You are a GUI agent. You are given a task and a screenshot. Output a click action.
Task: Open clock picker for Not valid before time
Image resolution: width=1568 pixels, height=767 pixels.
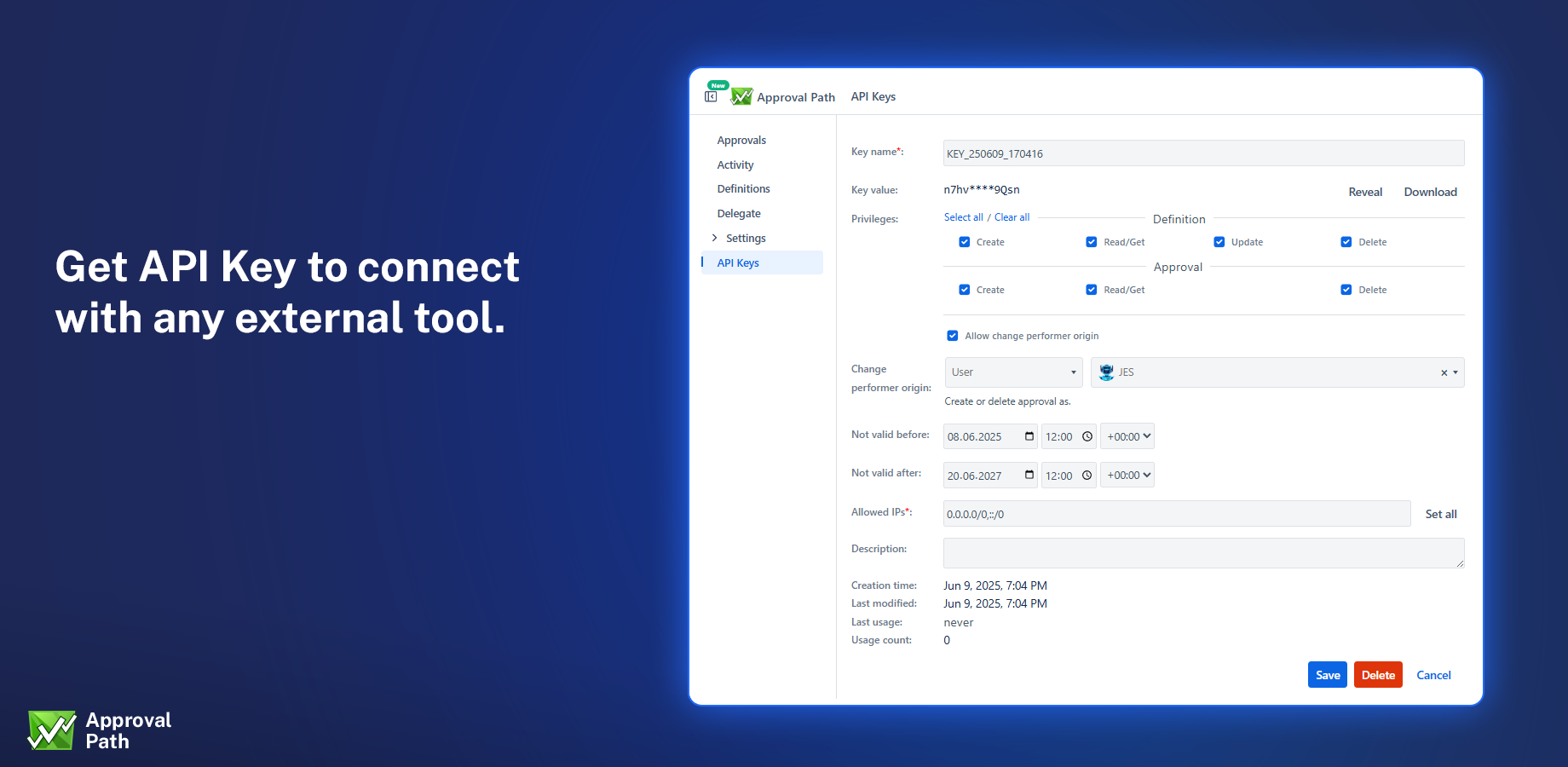coord(1087,436)
